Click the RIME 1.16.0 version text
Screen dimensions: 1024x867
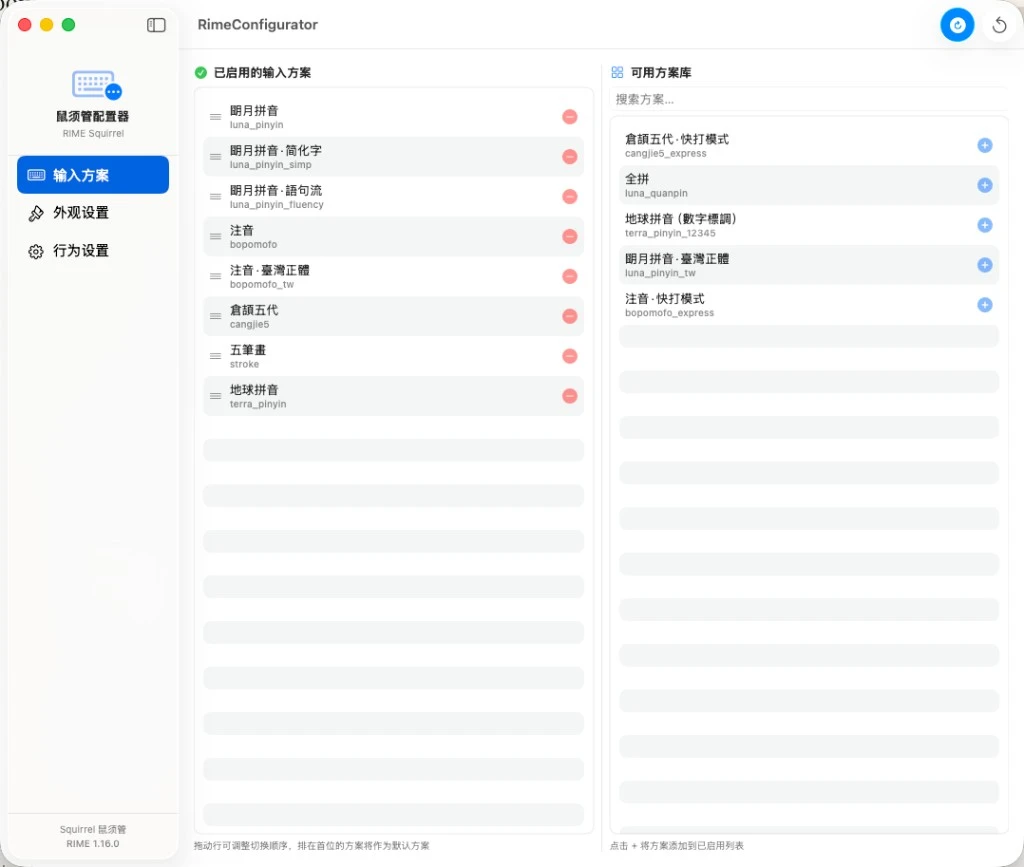click(93, 843)
